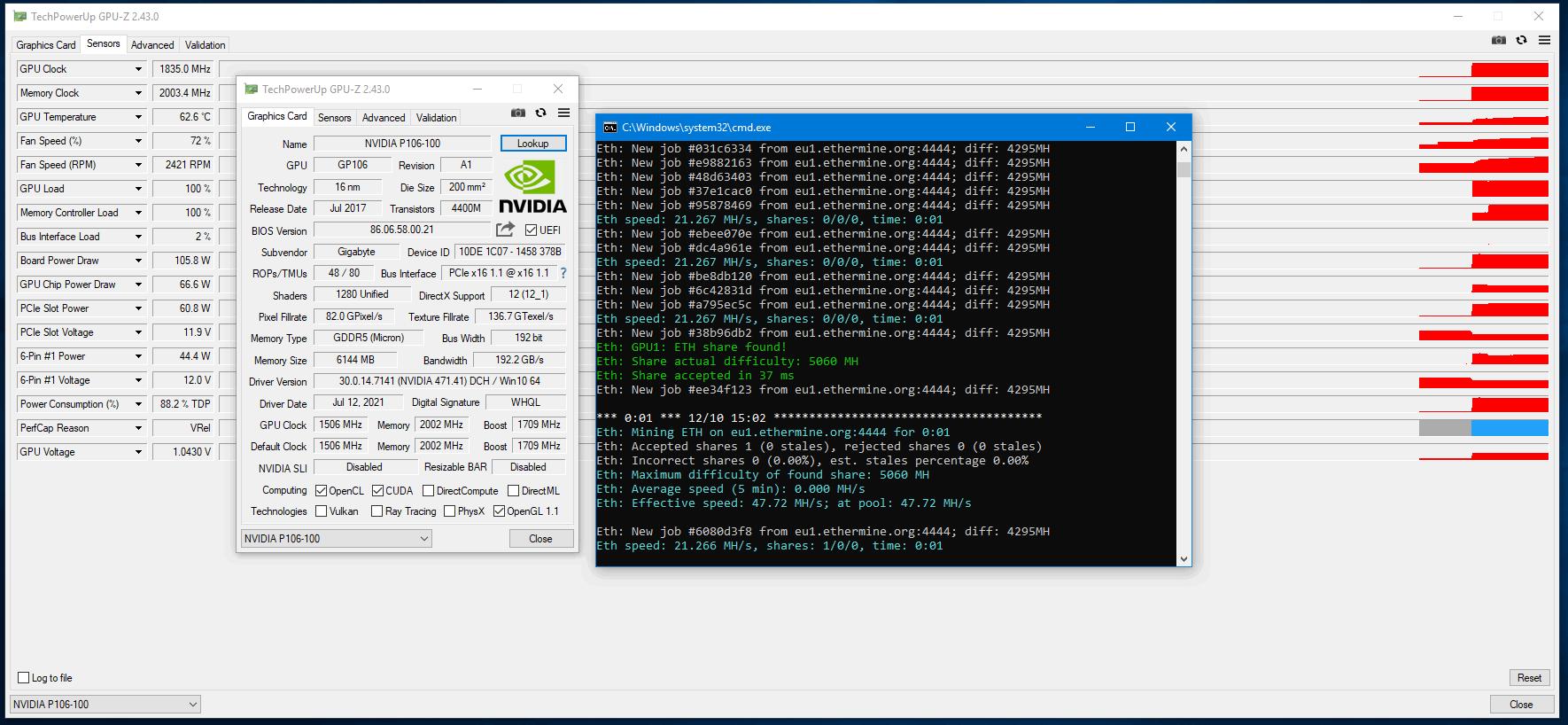Minimize the cmd.exe window
This screenshot has height=725, width=1568.
click(x=1091, y=127)
